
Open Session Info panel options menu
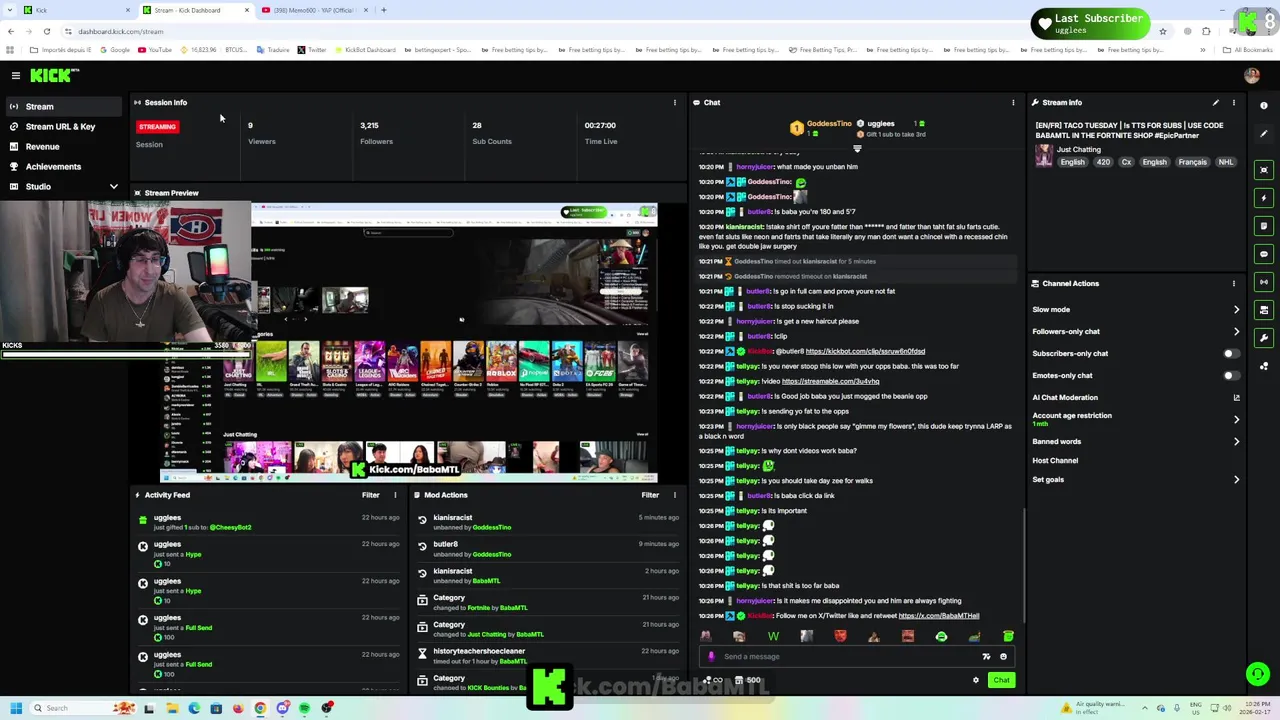675,102
